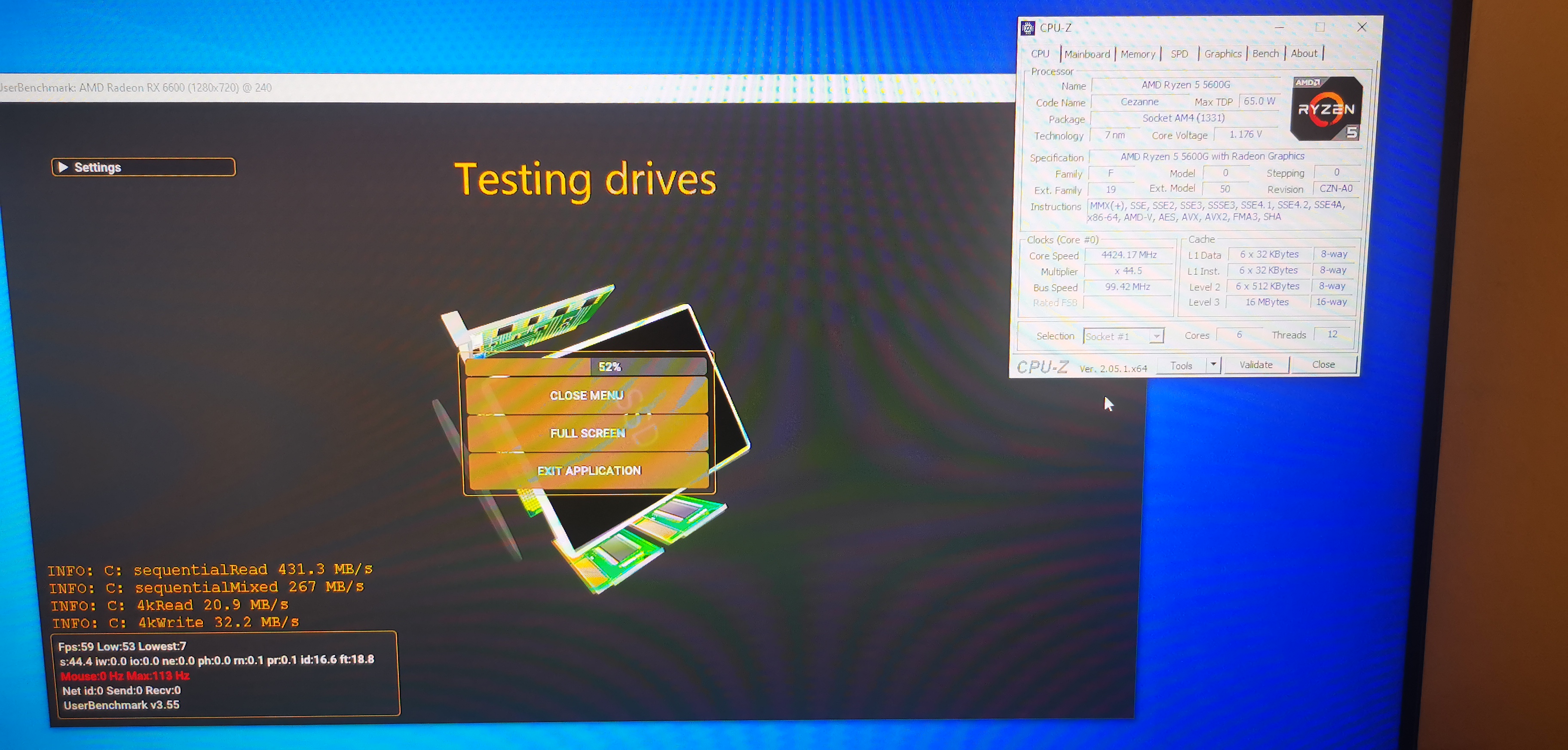Open the SPD tab

click(x=1179, y=54)
